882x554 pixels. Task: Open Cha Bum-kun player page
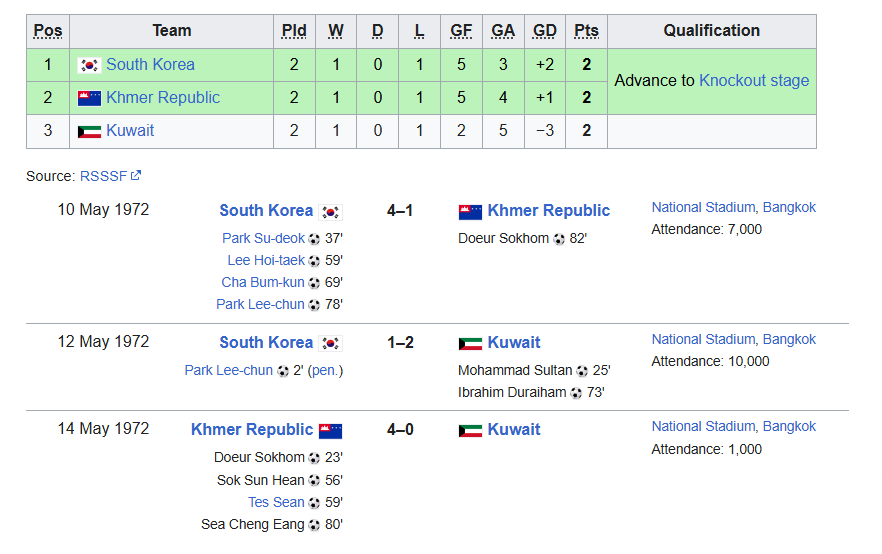[x=263, y=282]
